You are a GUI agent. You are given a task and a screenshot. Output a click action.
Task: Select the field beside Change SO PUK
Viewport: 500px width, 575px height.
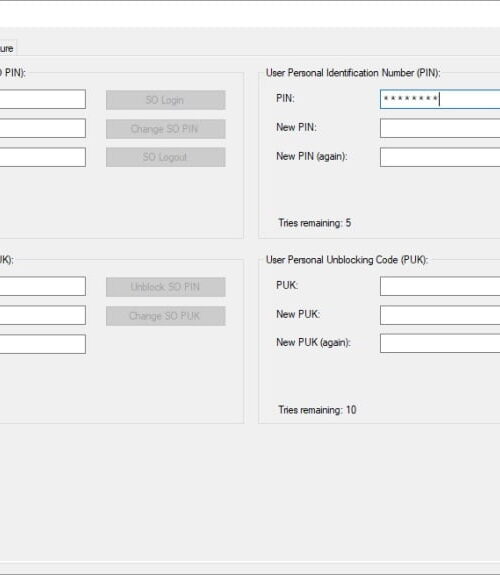[x=43, y=315]
